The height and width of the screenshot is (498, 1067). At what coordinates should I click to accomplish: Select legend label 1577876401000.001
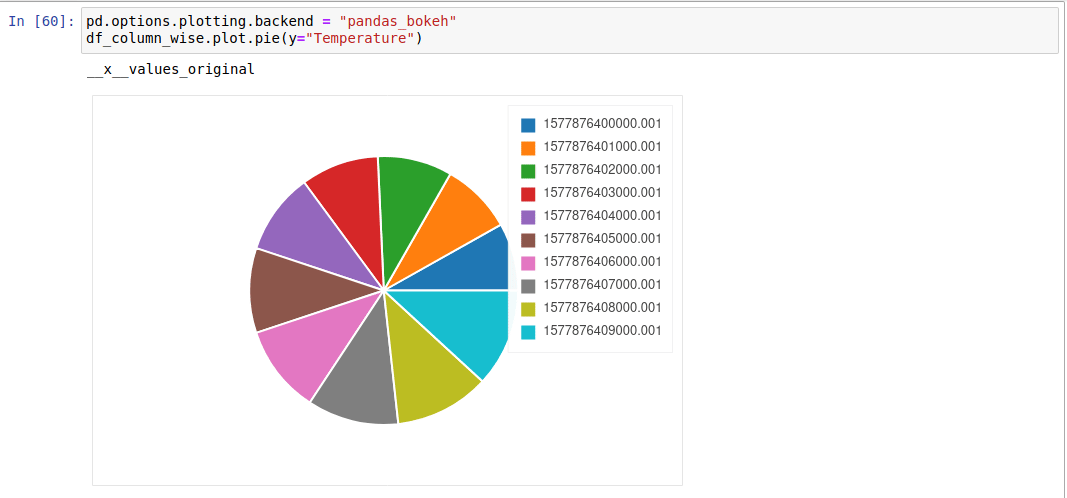point(602,147)
